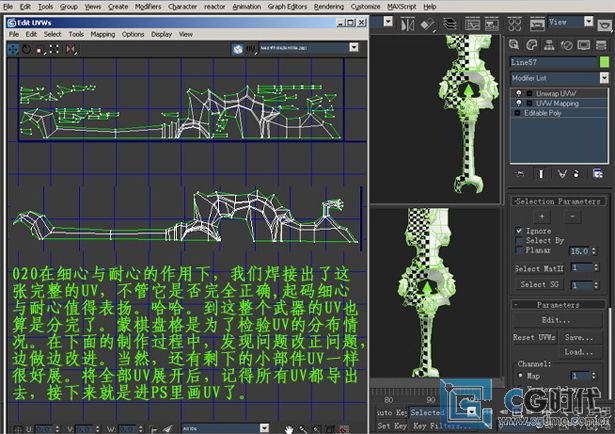The width and height of the screenshot is (615, 434).
Task: Click the Load... button in Parameters
Action: coord(579,352)
